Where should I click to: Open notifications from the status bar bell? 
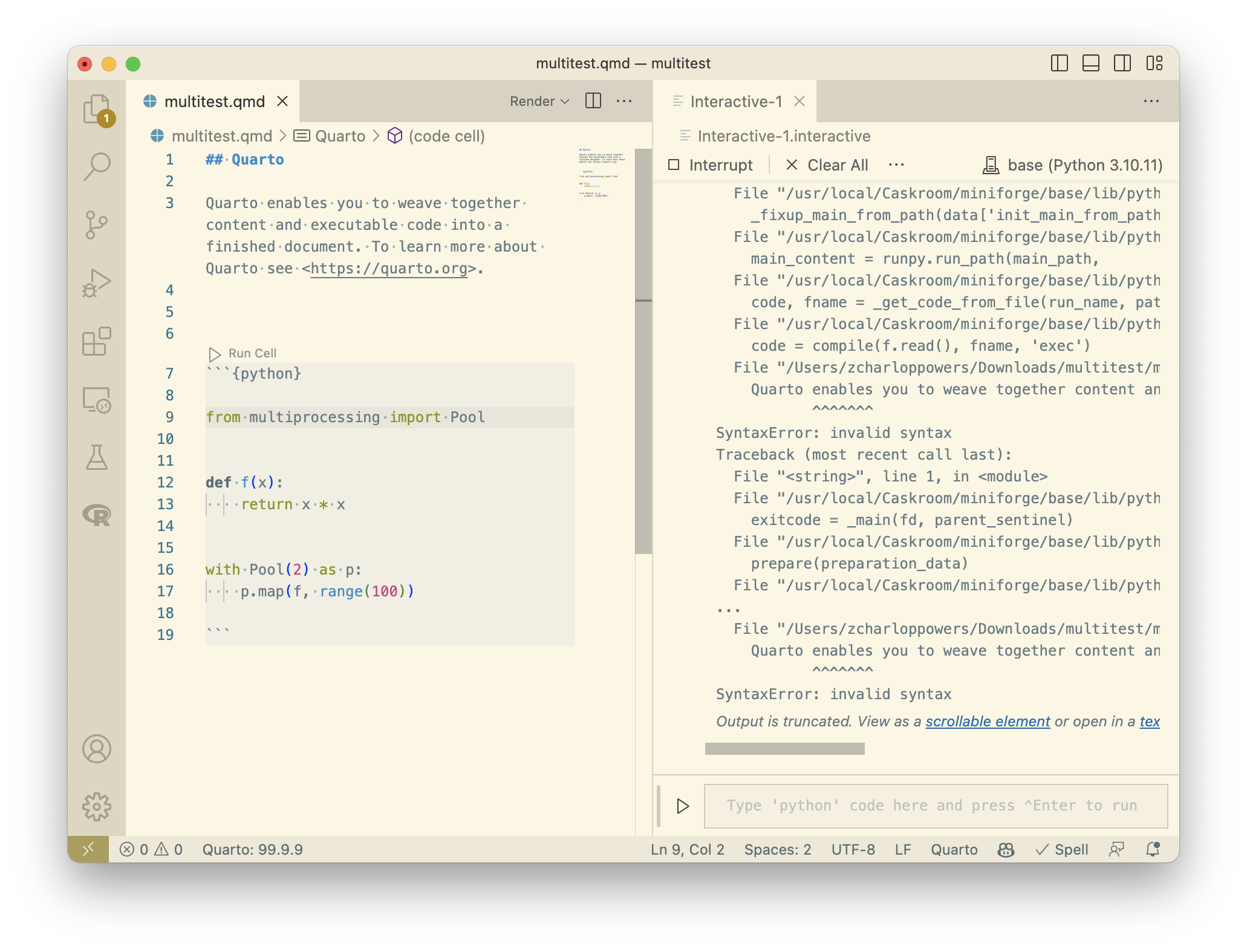pos(1153,849)
